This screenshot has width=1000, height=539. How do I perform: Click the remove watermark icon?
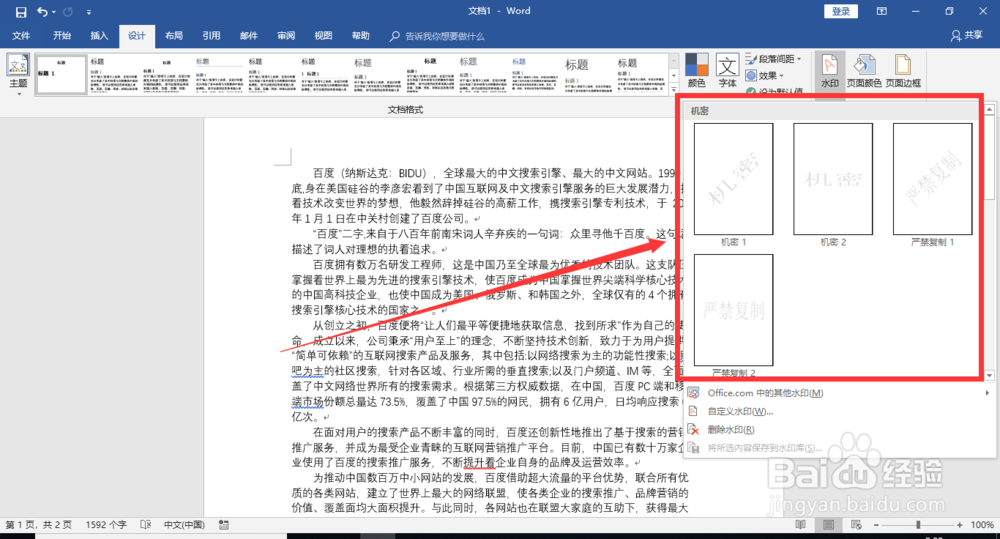(694, 430)
